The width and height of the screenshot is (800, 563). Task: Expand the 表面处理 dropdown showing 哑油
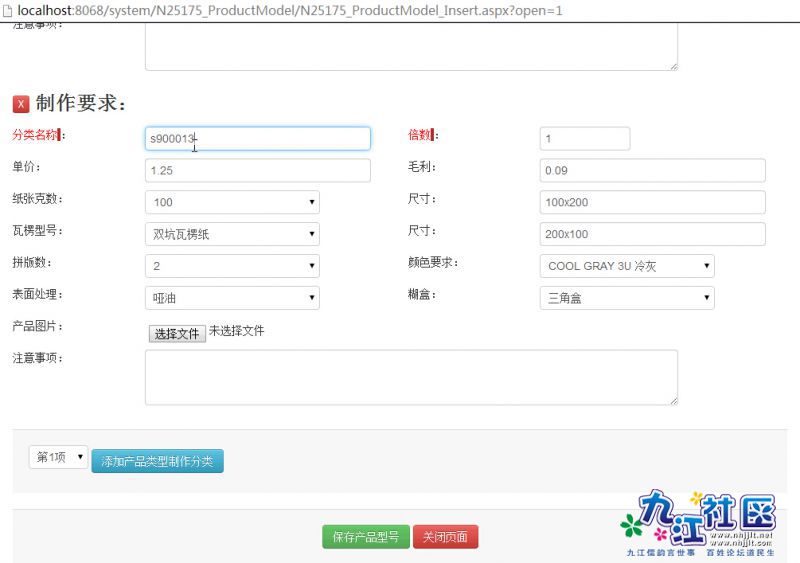pos(232,298)
